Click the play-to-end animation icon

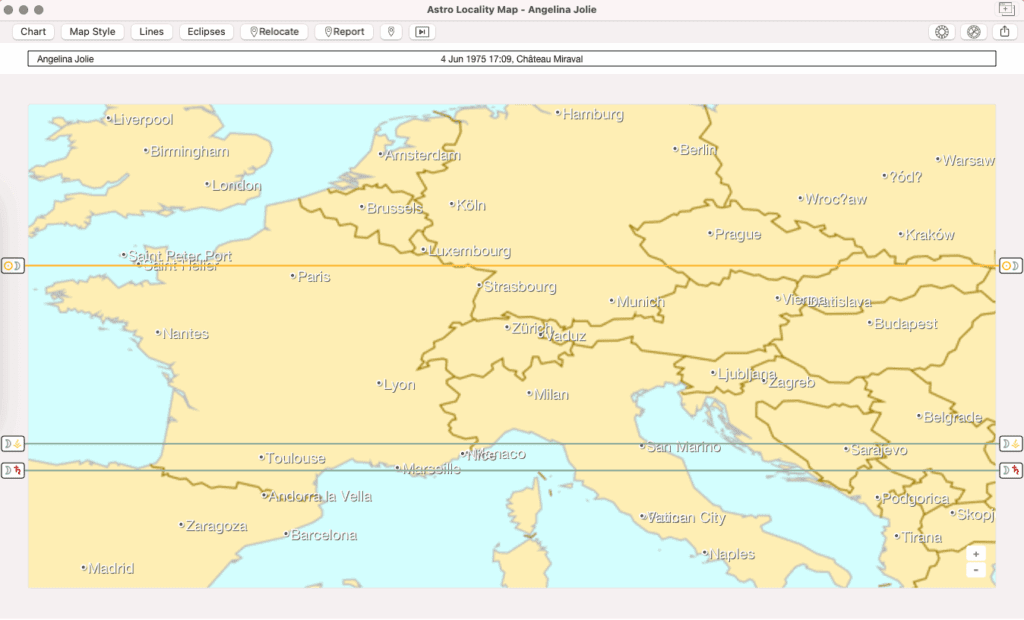coord(422,32)
